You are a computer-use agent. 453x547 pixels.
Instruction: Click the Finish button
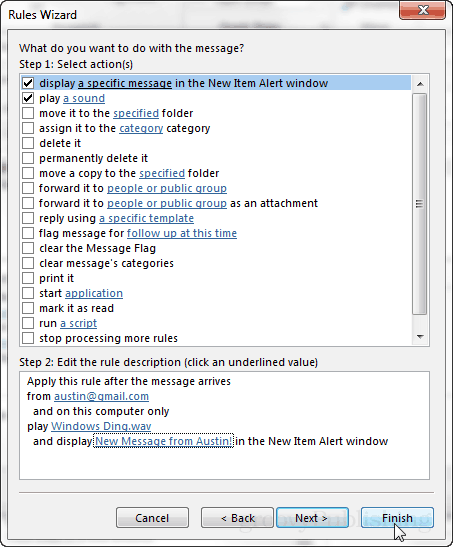point(397,518)
